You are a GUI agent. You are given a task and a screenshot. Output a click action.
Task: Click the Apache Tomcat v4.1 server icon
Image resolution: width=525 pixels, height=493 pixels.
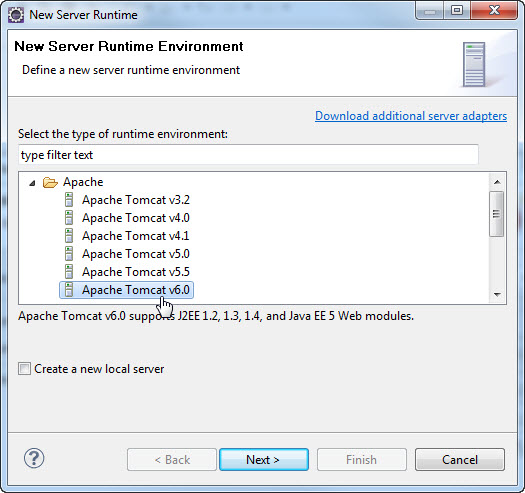pos(69,236)
